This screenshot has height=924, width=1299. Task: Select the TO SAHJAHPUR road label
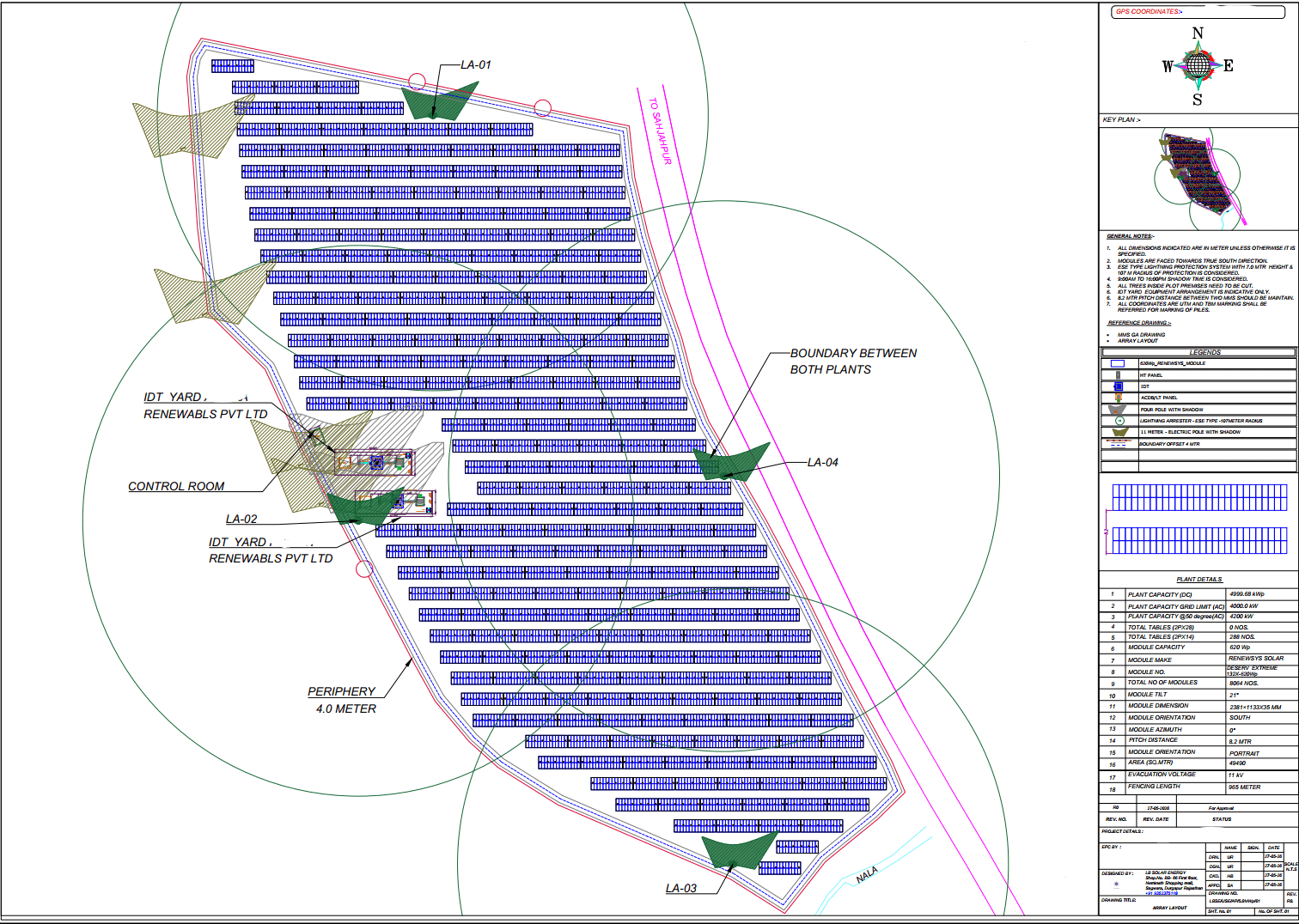click(660, 131)
